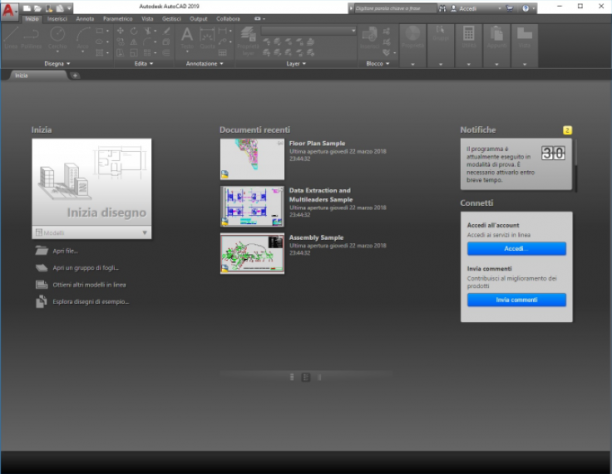This screenshot has height=474, width=612.
Task: Click the Assembly Sample title text
Action: (316, 237)
